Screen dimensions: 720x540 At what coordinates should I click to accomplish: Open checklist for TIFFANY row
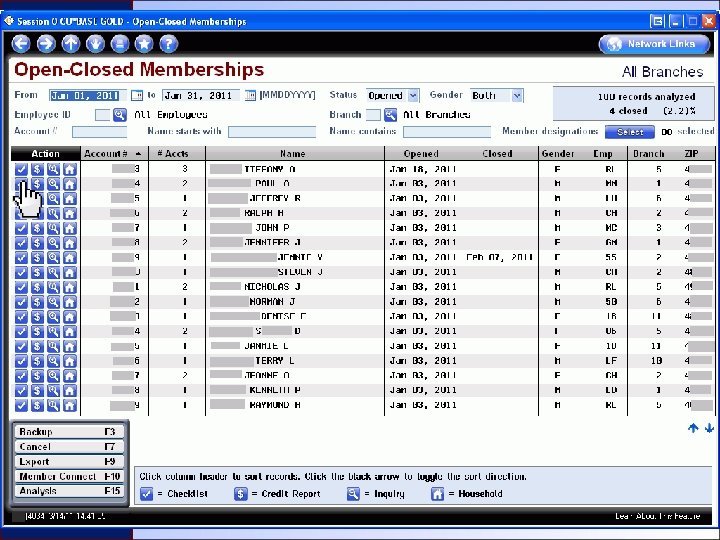(x=21, y=169)
